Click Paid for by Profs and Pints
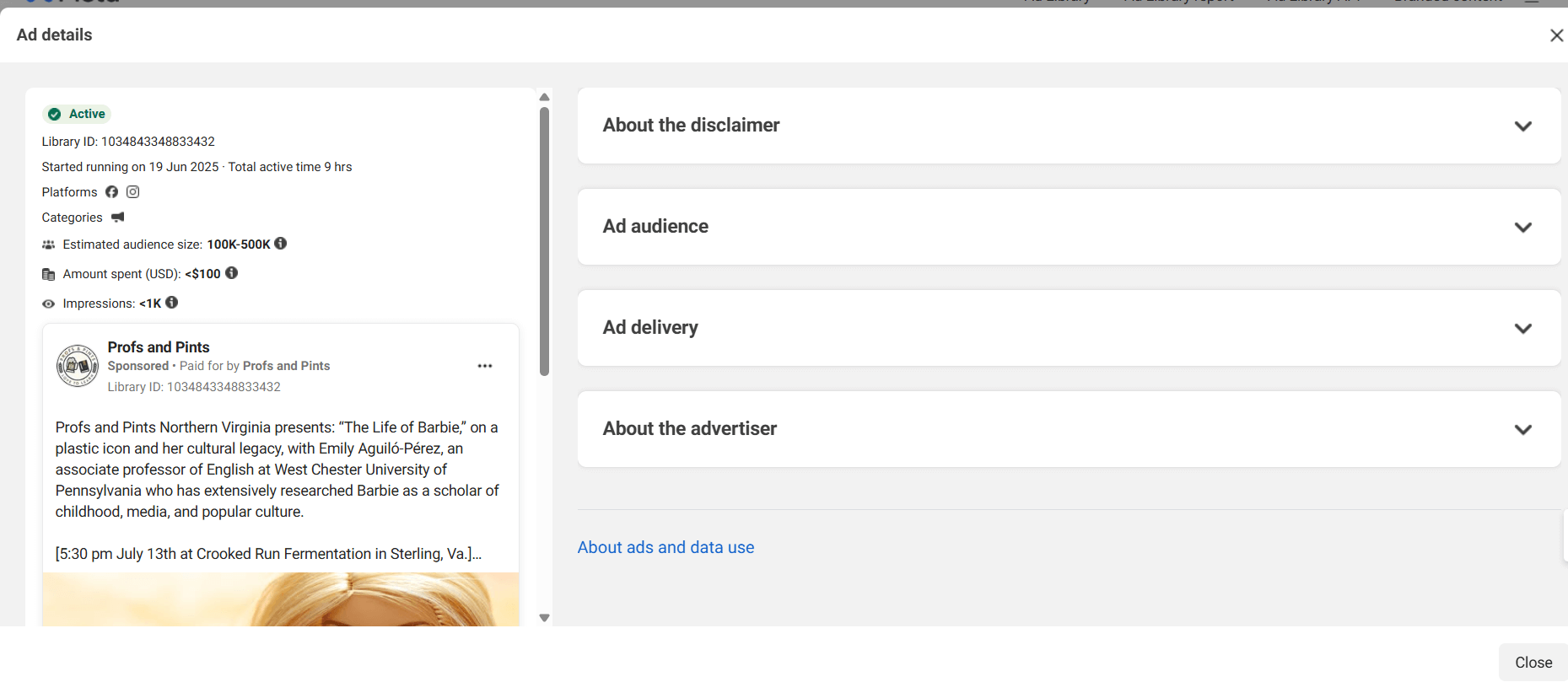This screenshot has width=1568, height=682. [x=255, y=366]
